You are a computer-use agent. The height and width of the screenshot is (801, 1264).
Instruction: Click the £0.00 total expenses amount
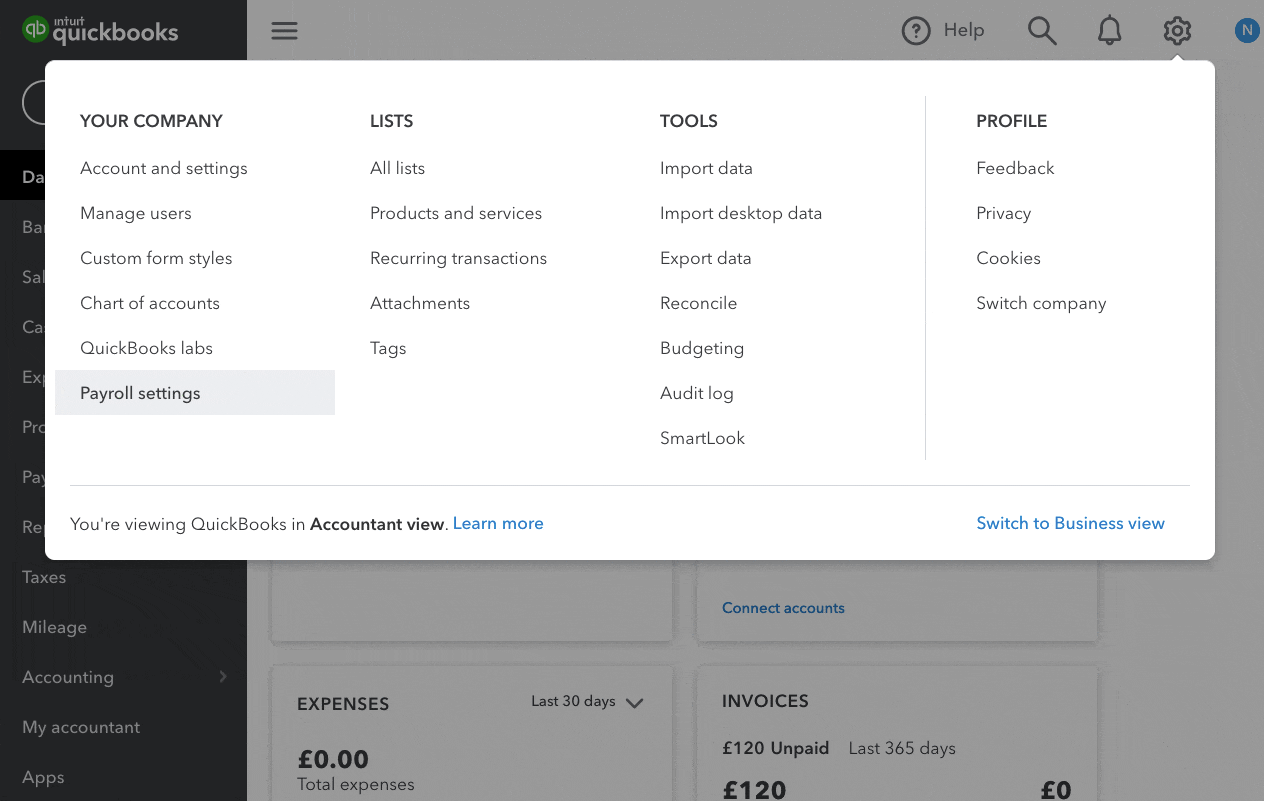[334, 759]
